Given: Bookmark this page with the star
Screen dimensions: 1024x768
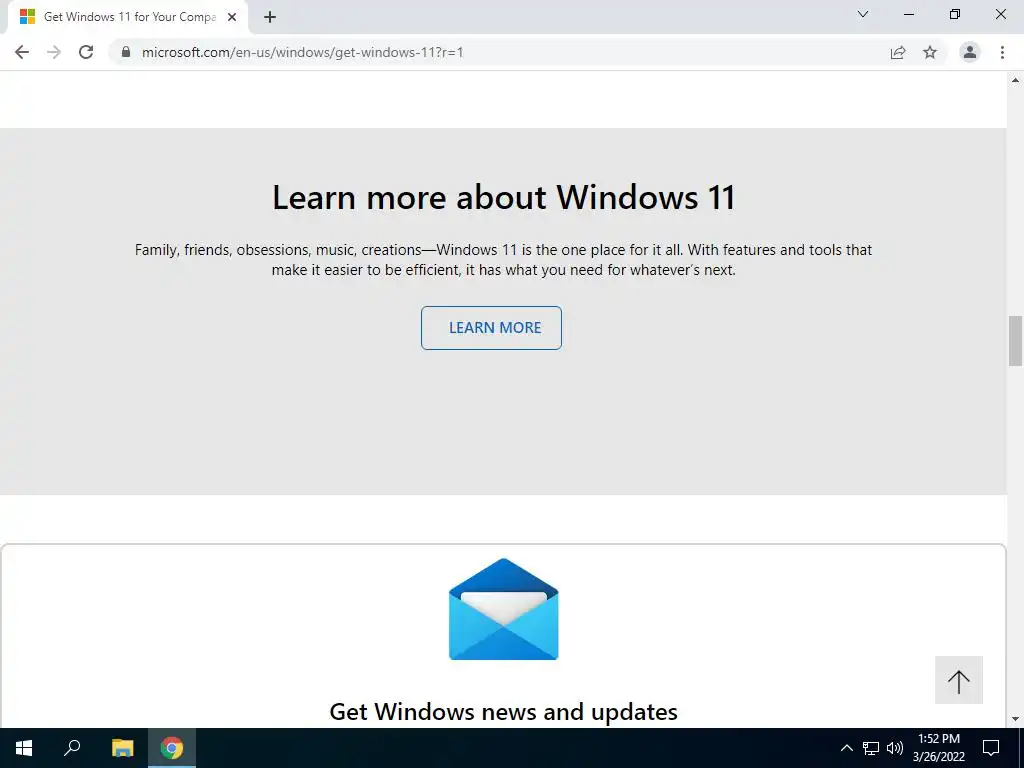Looking at the screenshot, I should pyautogui.click(x=930, y=52).
